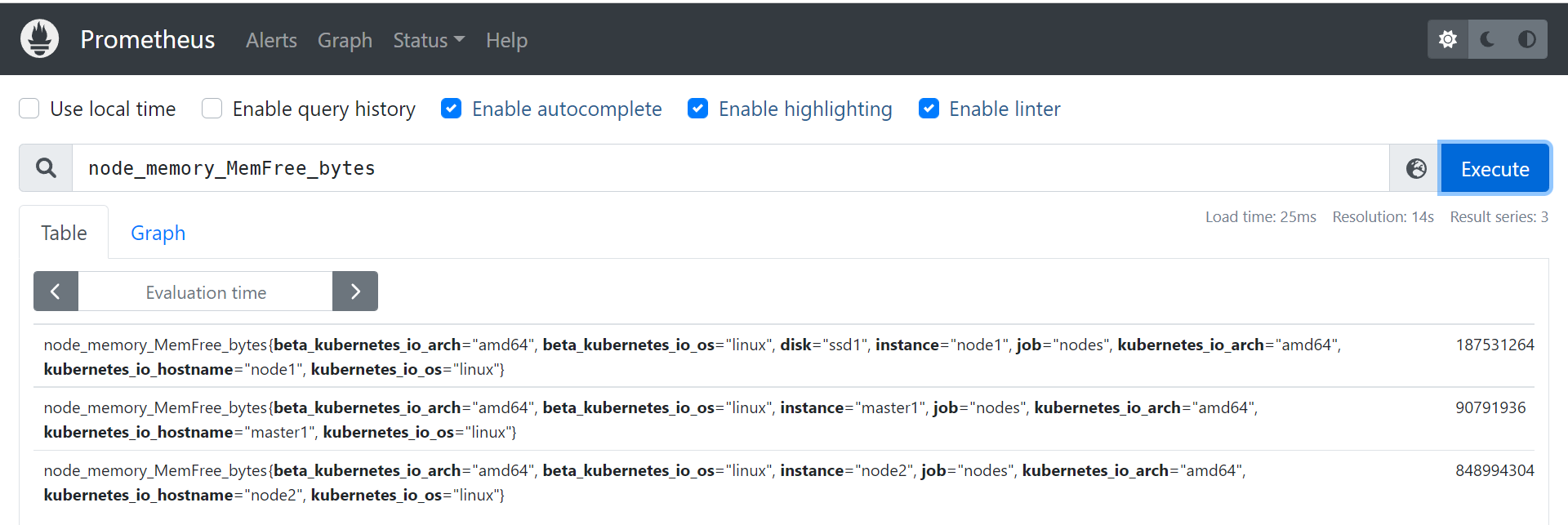Click the Enable linter label

coord(1004,109)
